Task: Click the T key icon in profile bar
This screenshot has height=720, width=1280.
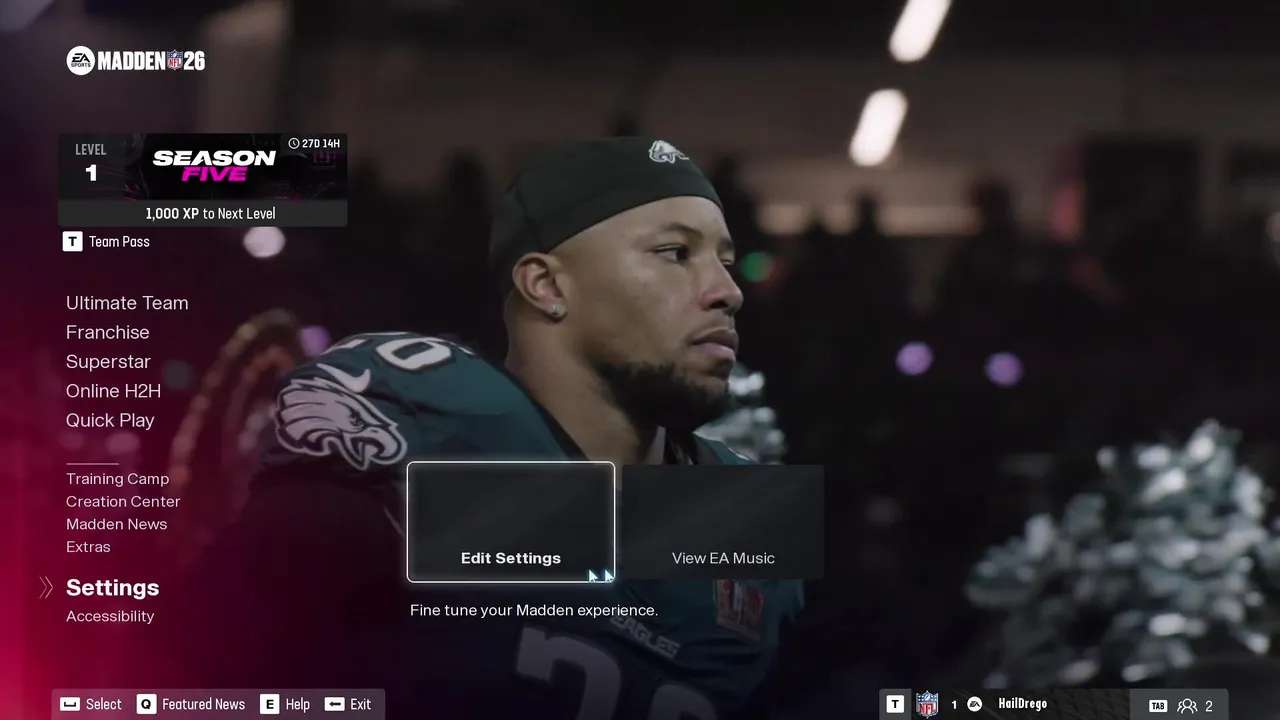Action: (895, 704)
